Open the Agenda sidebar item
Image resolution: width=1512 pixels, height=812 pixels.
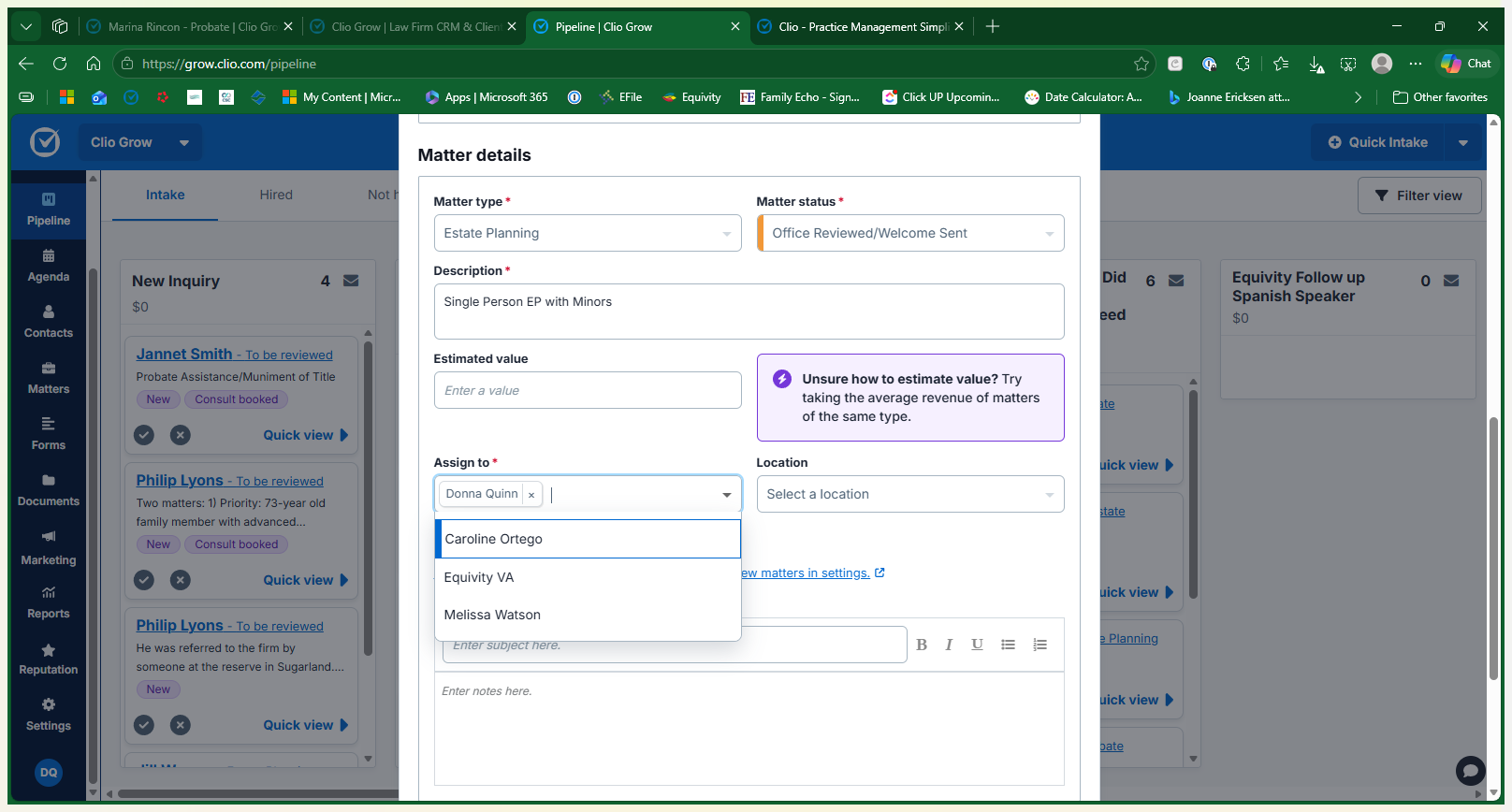click(49, 266)
